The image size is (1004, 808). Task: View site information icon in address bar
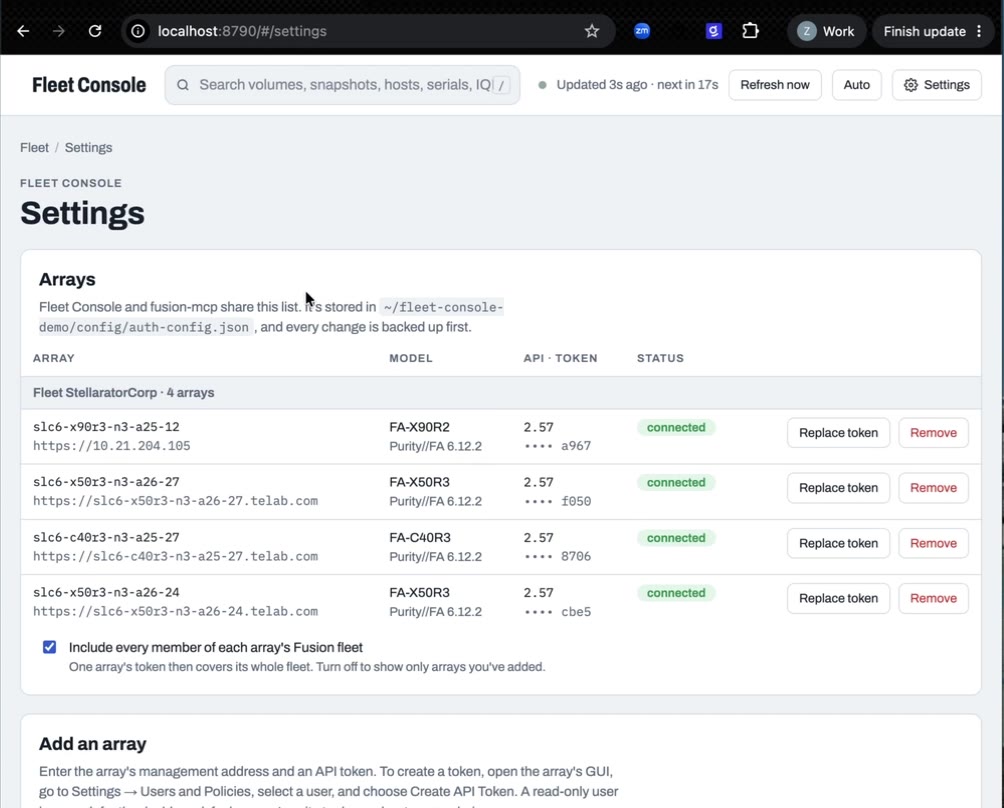pos(138,31)
